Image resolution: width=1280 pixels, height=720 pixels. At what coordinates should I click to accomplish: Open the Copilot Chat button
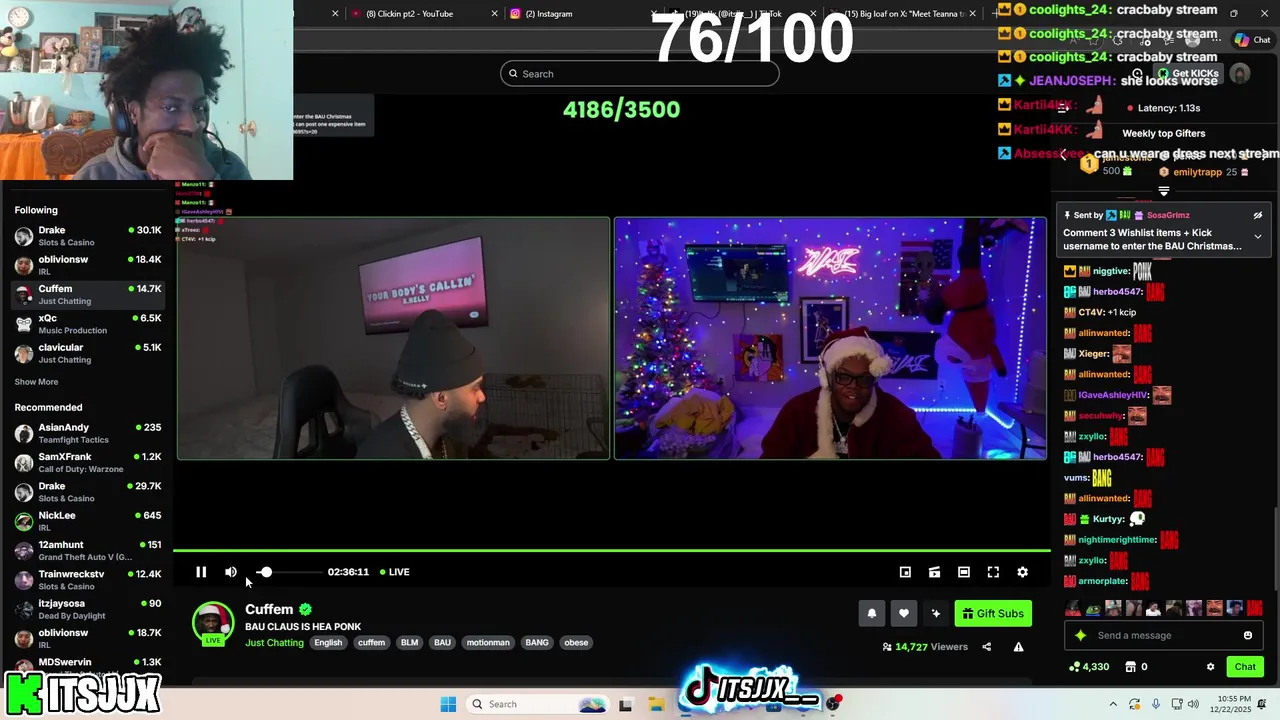1252,40
